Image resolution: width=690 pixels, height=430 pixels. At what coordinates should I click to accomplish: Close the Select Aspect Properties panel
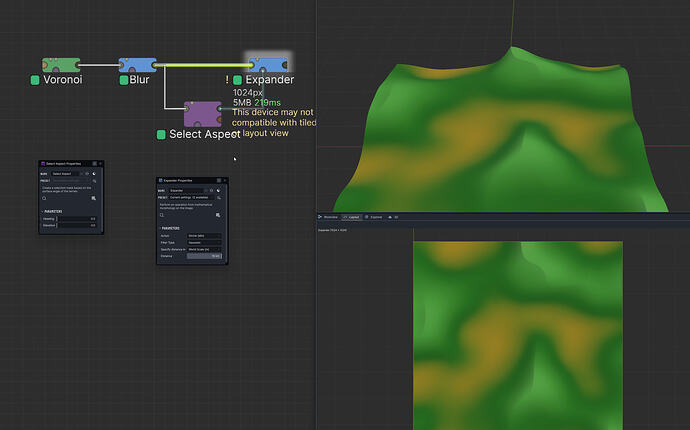point(101,163)
